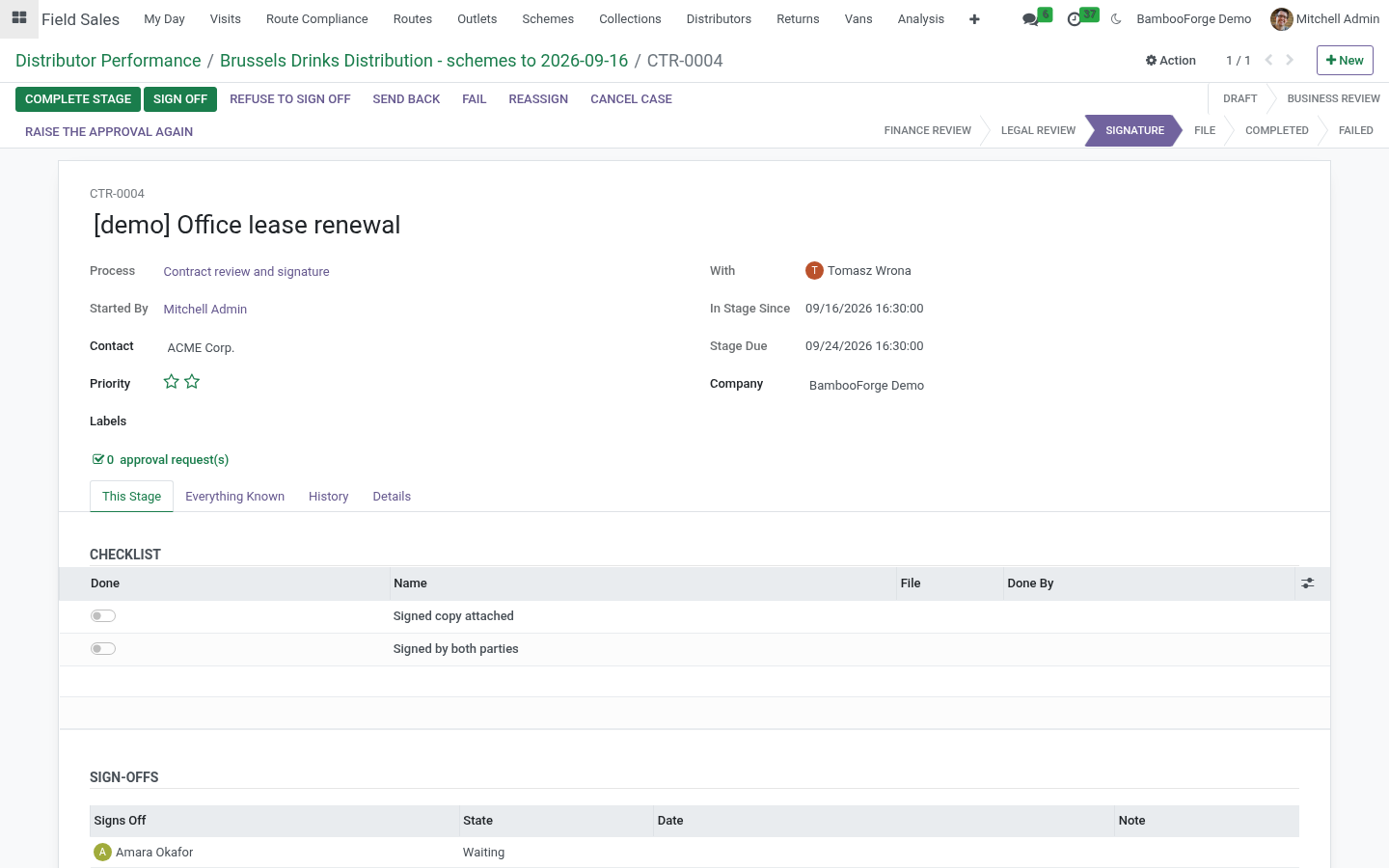Click Raise the Approval Again
The image size is (1389, 868).
(x=109, y=132)
